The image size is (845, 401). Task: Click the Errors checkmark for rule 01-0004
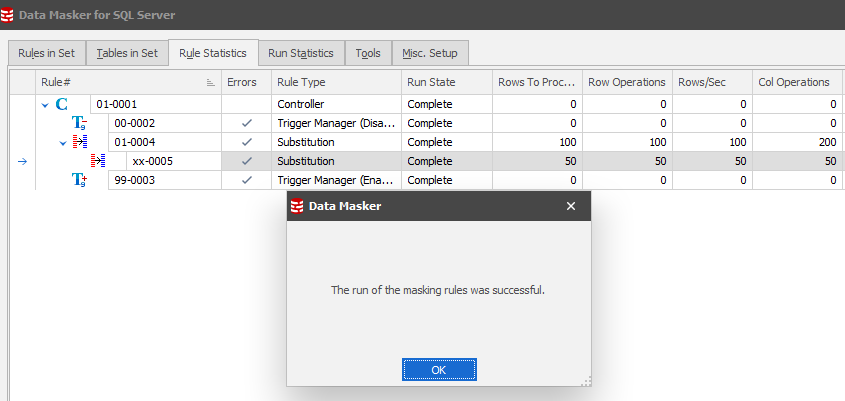point(246,142)
